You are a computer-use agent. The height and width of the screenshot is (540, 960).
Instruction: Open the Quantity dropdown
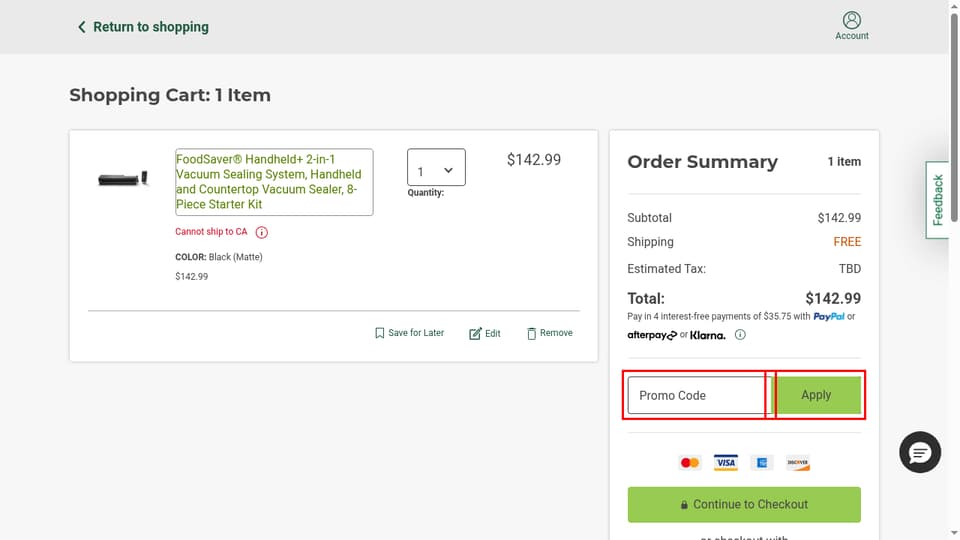436,167
